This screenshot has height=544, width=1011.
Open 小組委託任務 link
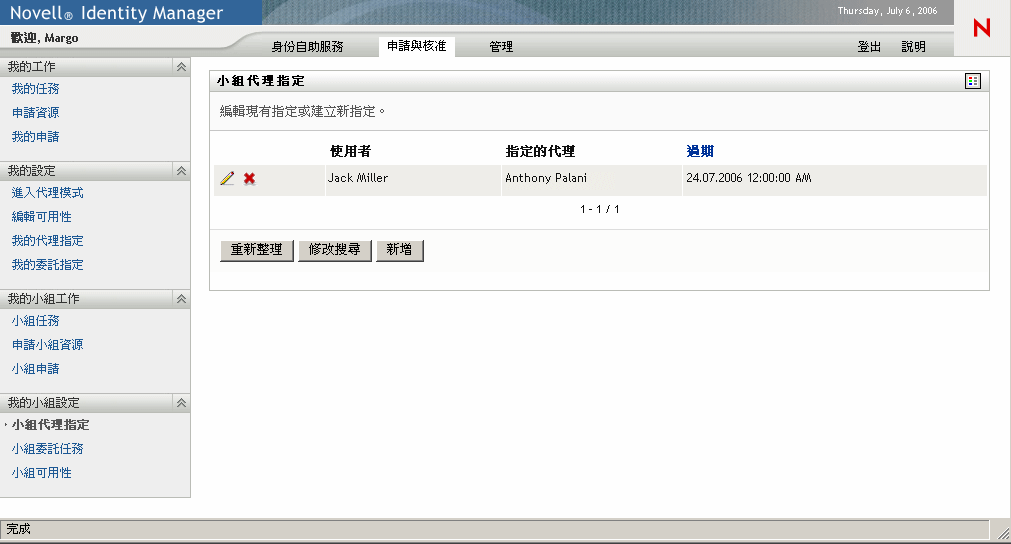48,449
